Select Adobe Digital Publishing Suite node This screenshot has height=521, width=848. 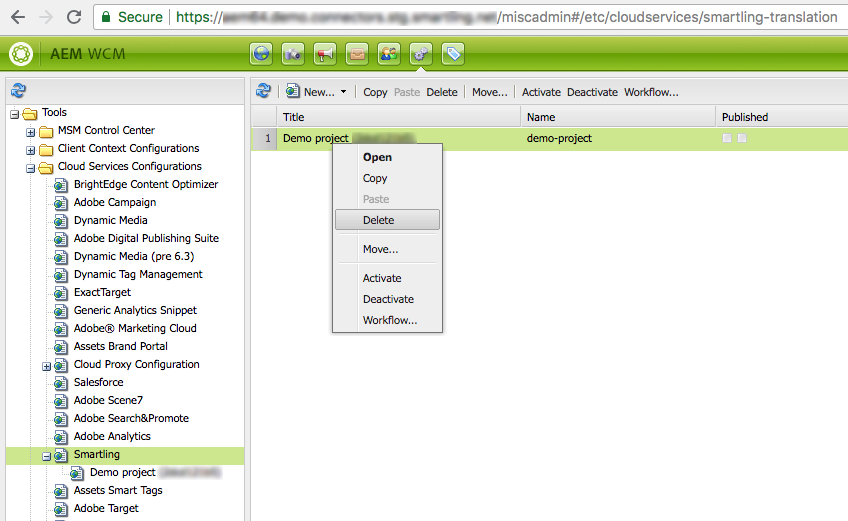point(146,239)
